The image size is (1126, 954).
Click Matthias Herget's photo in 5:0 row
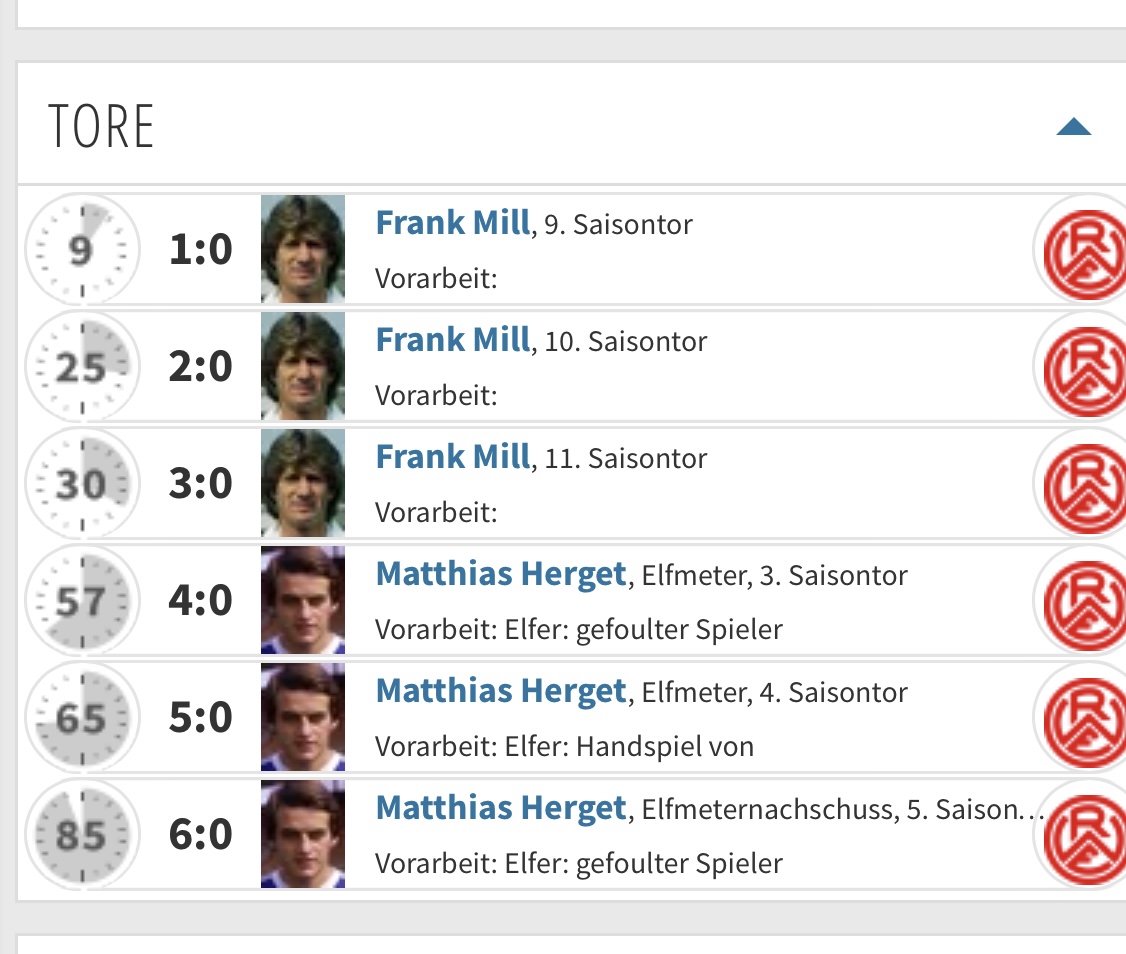(303, 717)
